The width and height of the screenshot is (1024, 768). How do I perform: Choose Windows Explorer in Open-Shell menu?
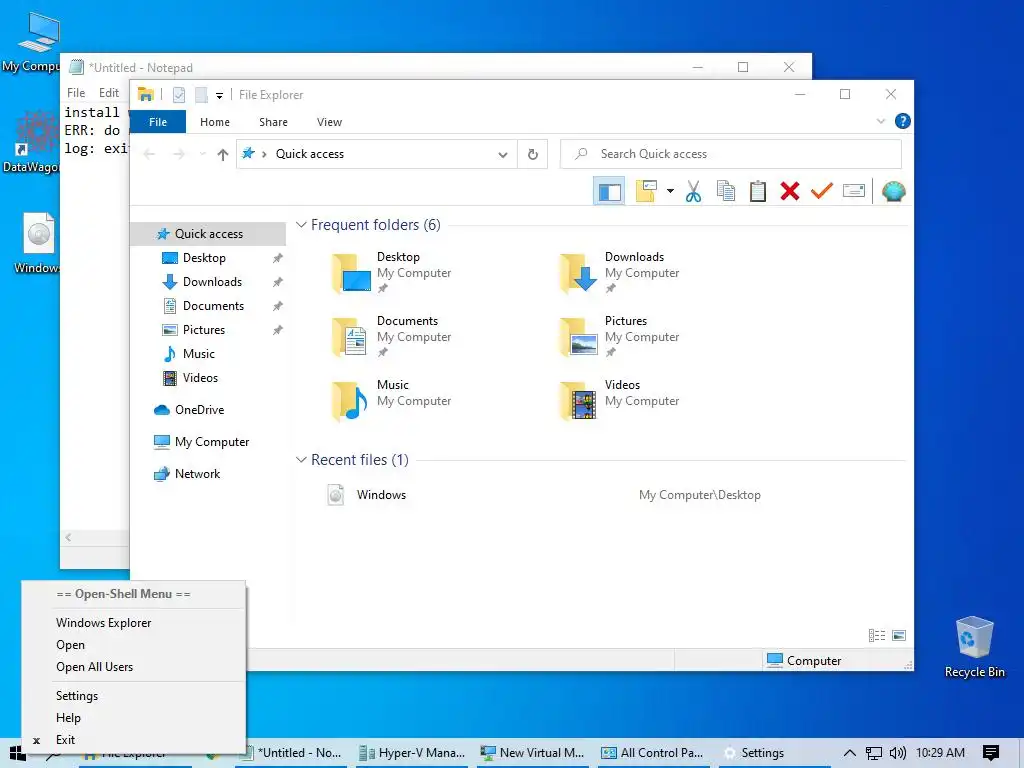click(x=103, y=623)
